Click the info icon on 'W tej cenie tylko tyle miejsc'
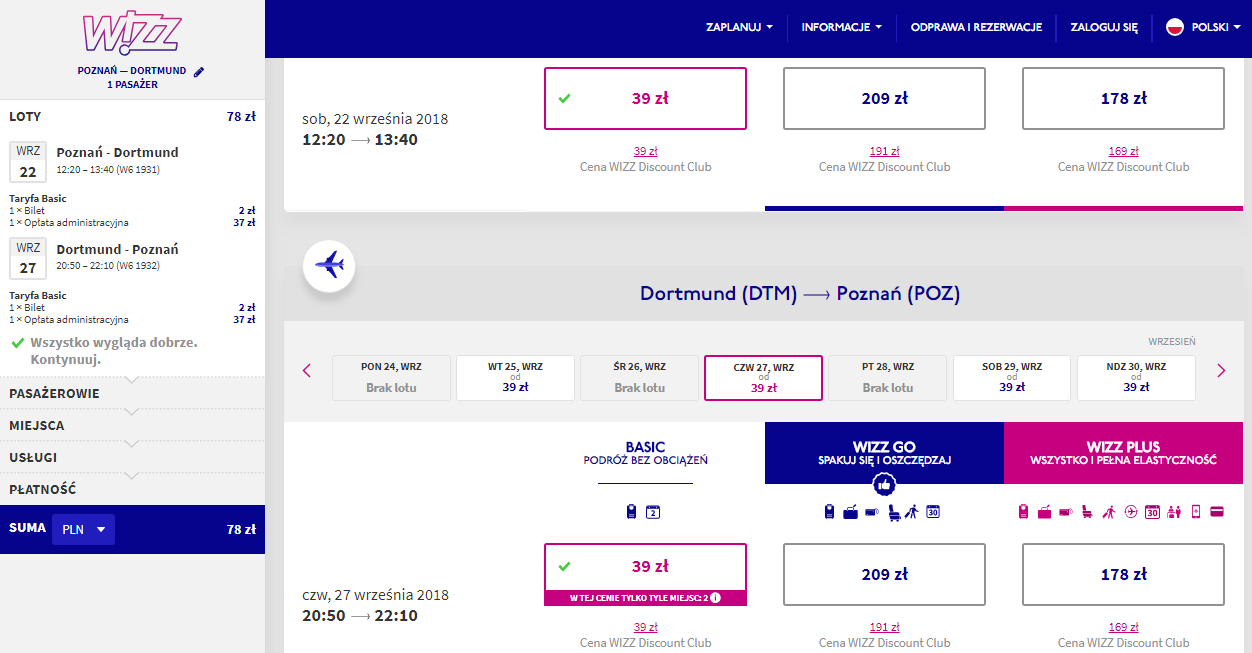Screen dimensions: 1252x653 click(x=715, y=598)
